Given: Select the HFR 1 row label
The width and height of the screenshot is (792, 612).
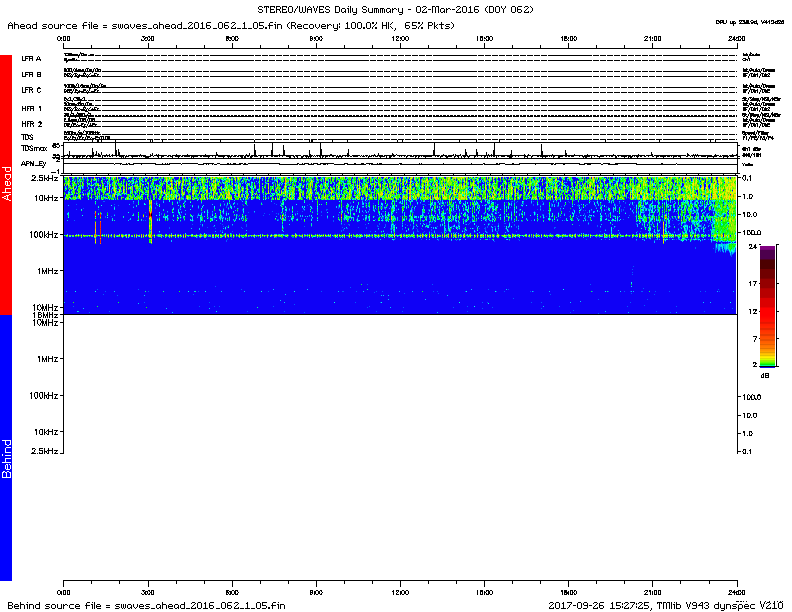Looking at the screenshot, I should pos(32,107).
